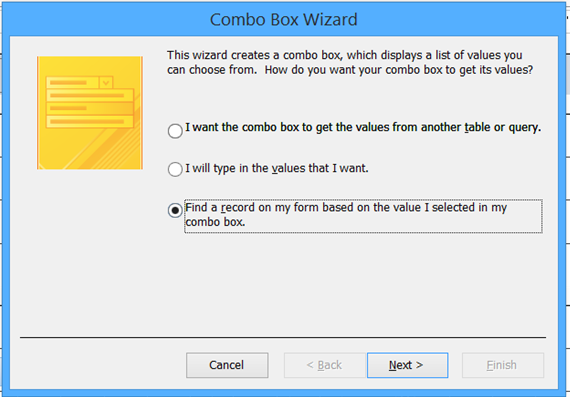Click the yellow combo box illustration
The image size is (570, 397).
point(90,113)
